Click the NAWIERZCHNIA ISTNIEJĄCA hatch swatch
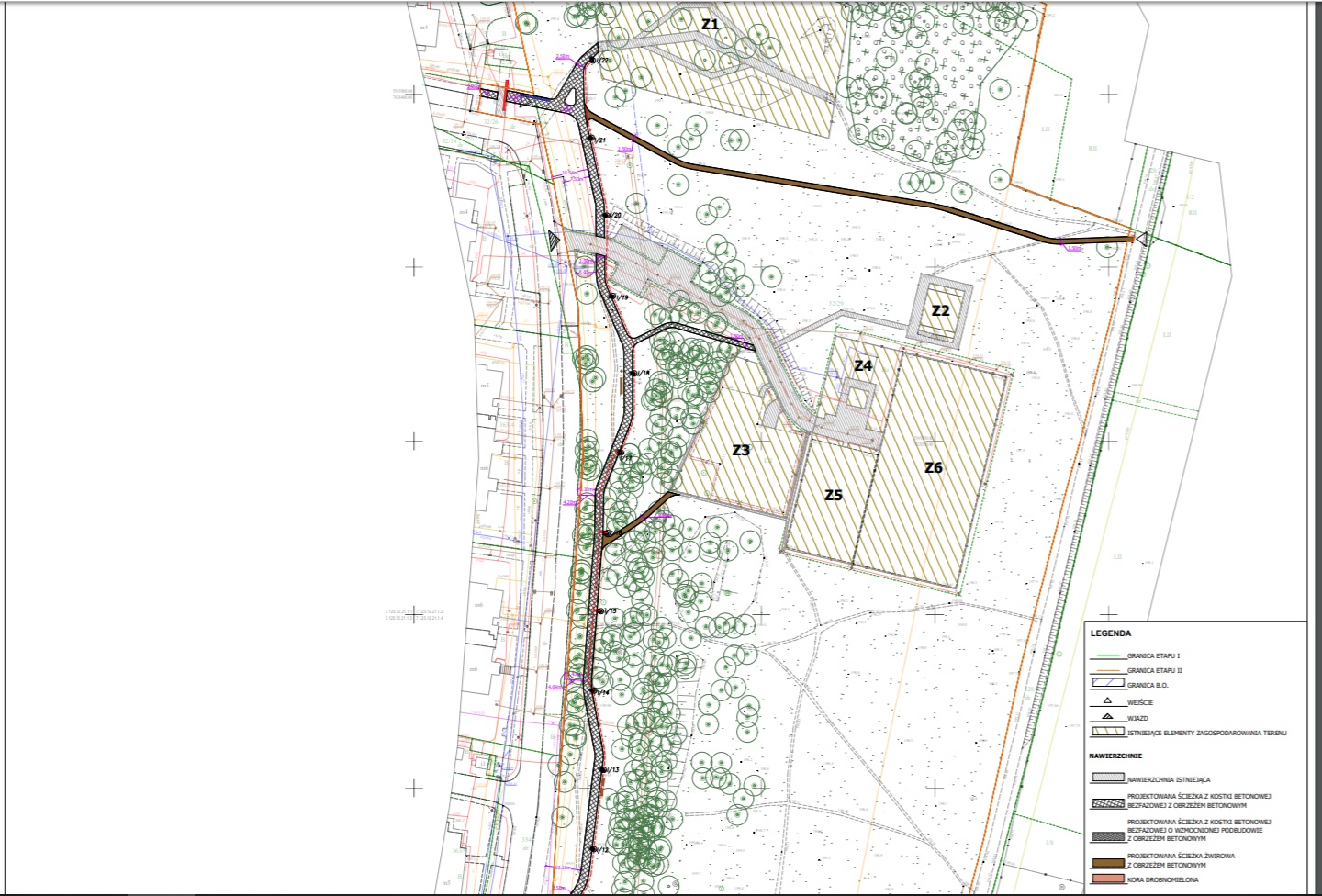This screenshot has height=896, width=1322. [1107, 778]
